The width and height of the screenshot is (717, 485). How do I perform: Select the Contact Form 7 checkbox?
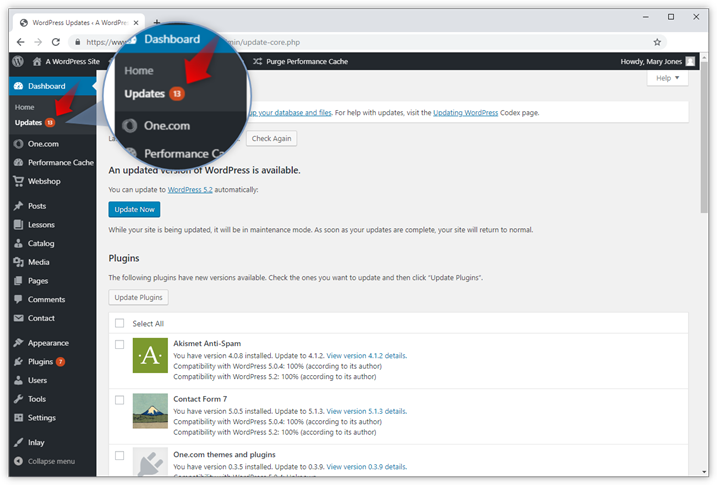[120, 399]
